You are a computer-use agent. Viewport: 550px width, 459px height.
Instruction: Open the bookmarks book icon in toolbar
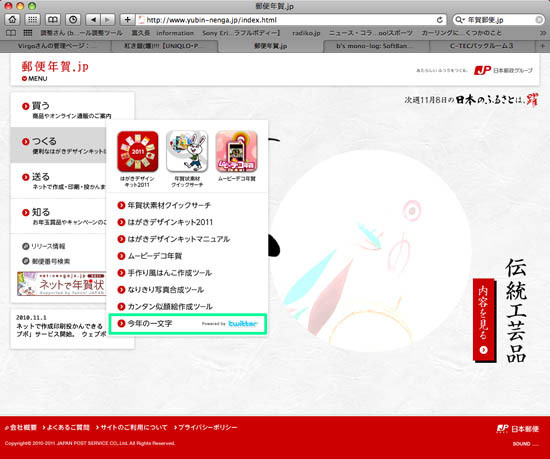tap(53, 20)
